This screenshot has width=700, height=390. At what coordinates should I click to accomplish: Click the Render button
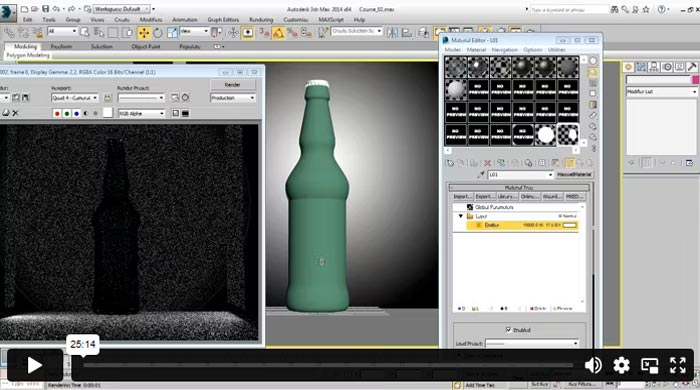coord(233,84)
